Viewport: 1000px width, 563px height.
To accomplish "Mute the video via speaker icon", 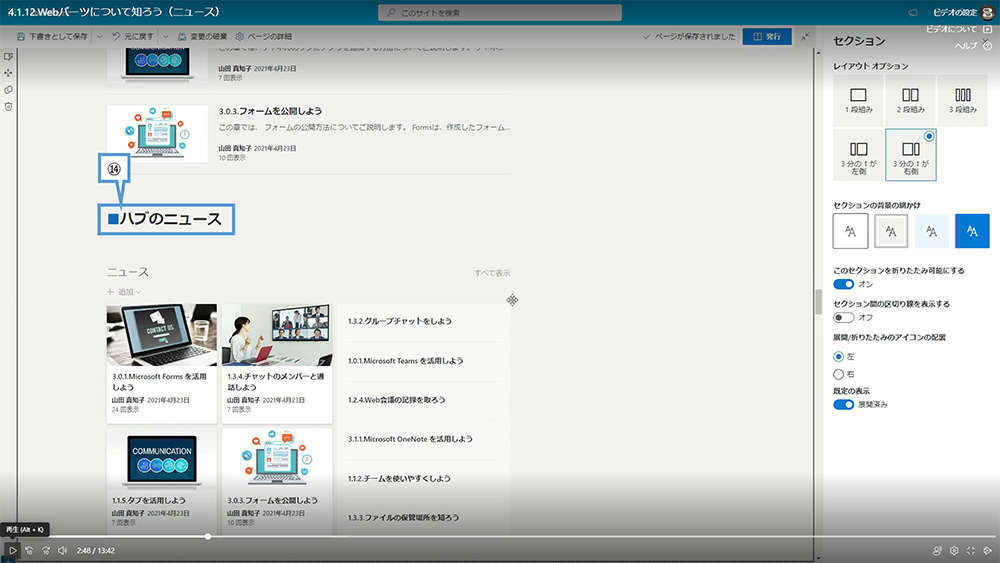I will coord(62,550).
